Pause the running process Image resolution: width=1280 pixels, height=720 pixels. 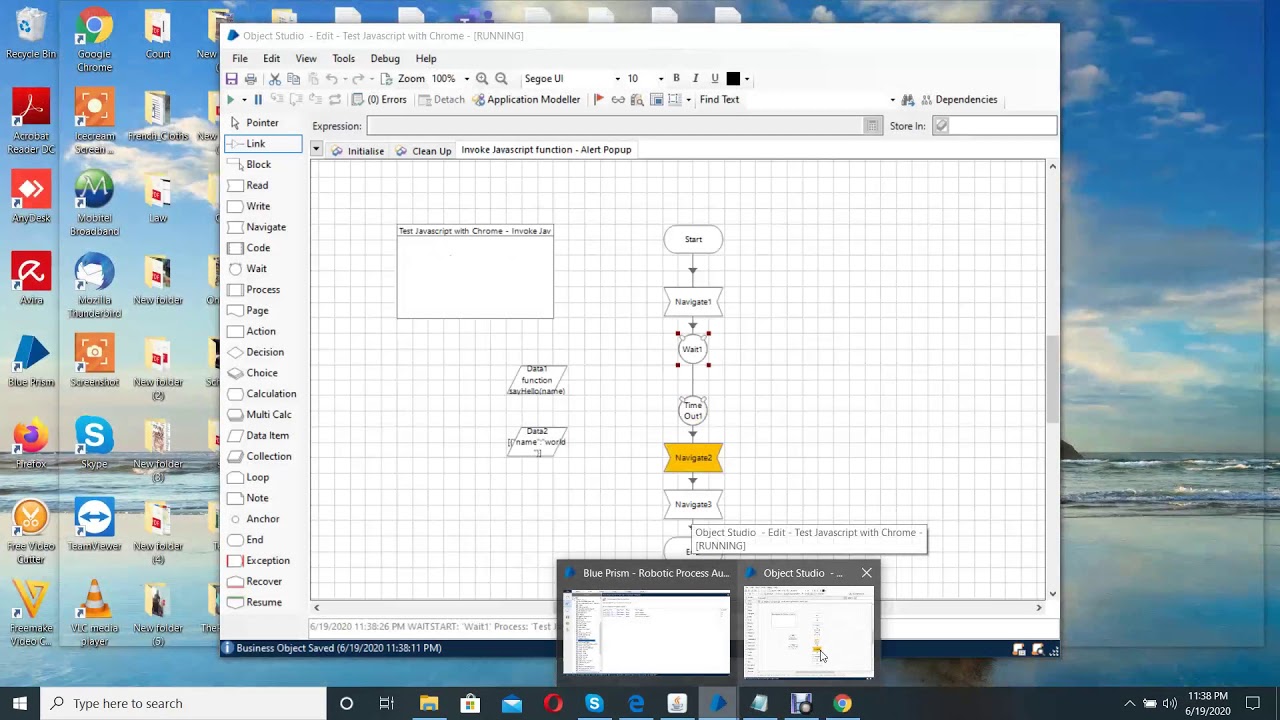[x=258, y=100]
